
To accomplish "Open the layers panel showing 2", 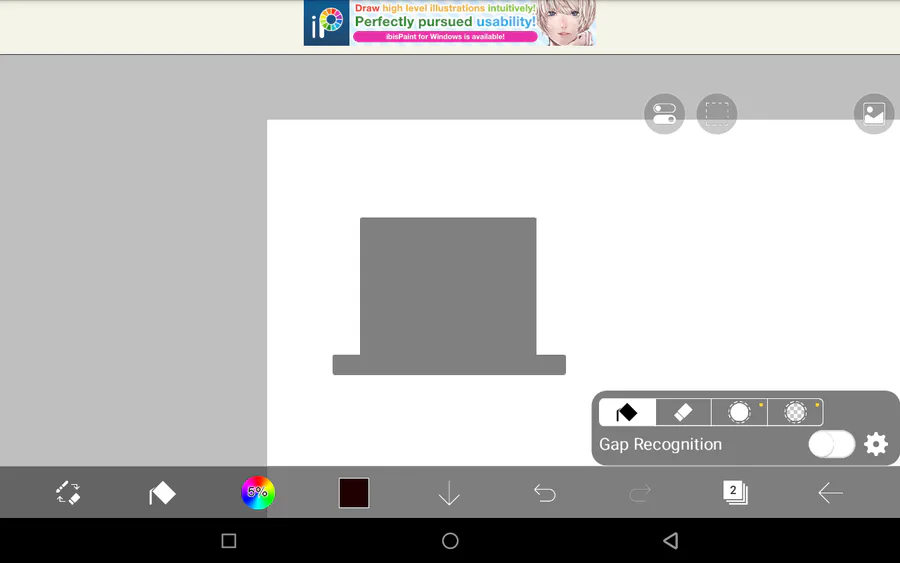I will [x=735, y=492].
